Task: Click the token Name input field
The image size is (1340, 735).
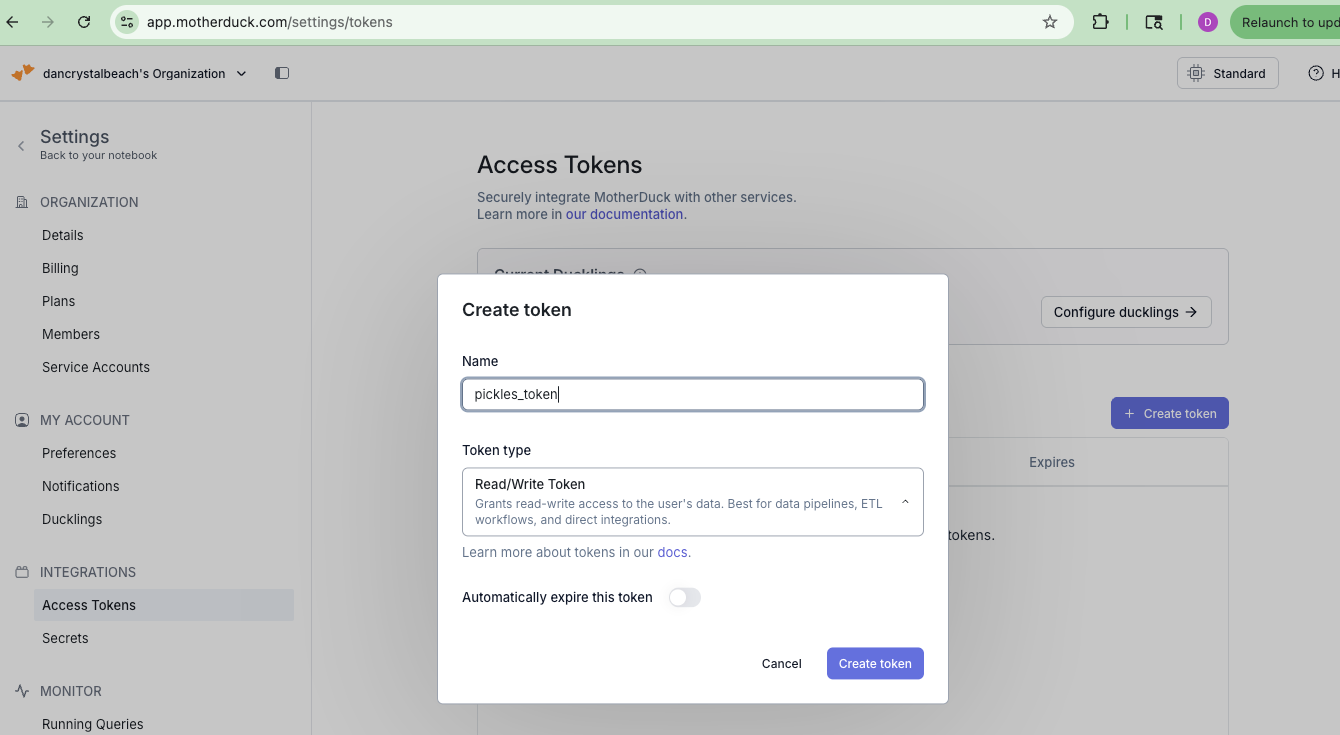Action: [692, 394]
